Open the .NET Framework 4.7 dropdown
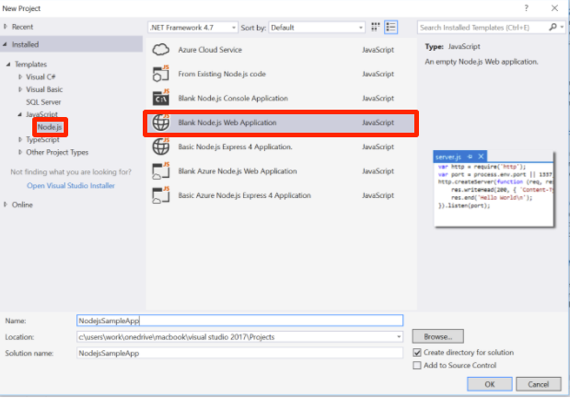This screenshot has width=570, height=398. click(x=193, y=28)
